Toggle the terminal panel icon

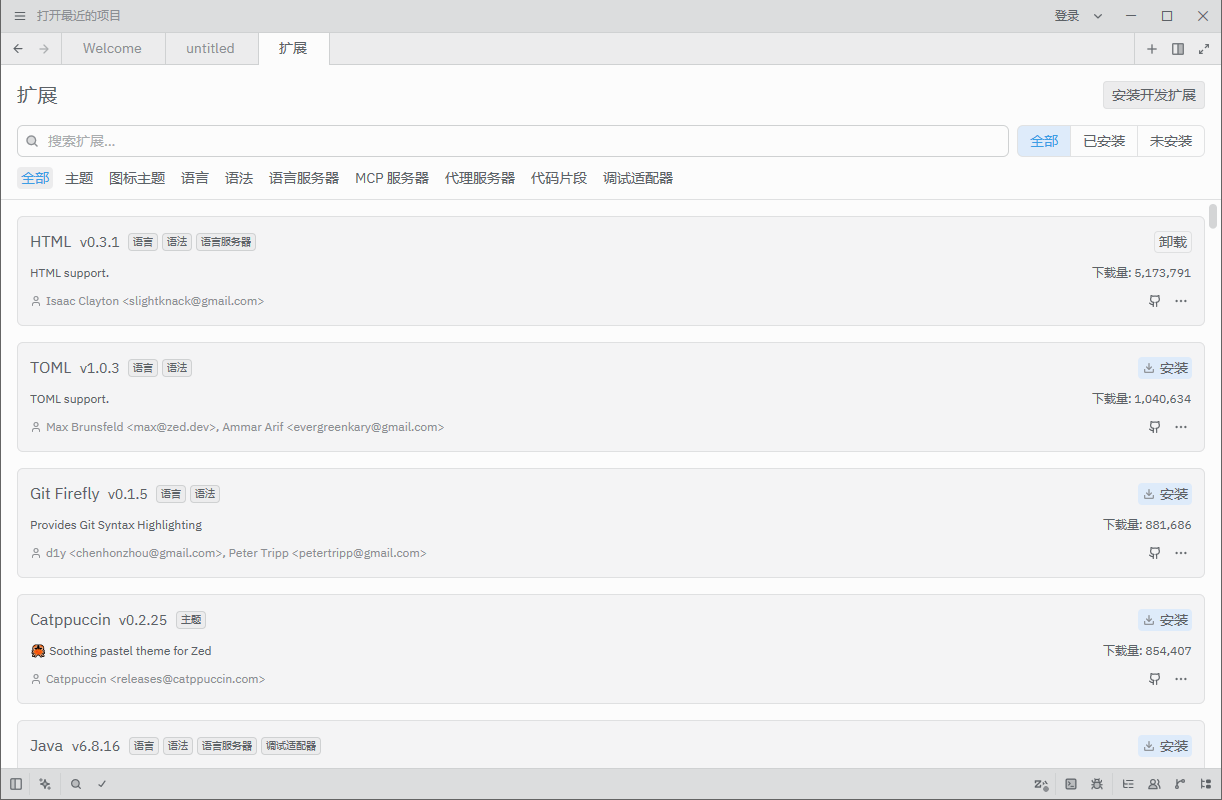[1071, 784]
